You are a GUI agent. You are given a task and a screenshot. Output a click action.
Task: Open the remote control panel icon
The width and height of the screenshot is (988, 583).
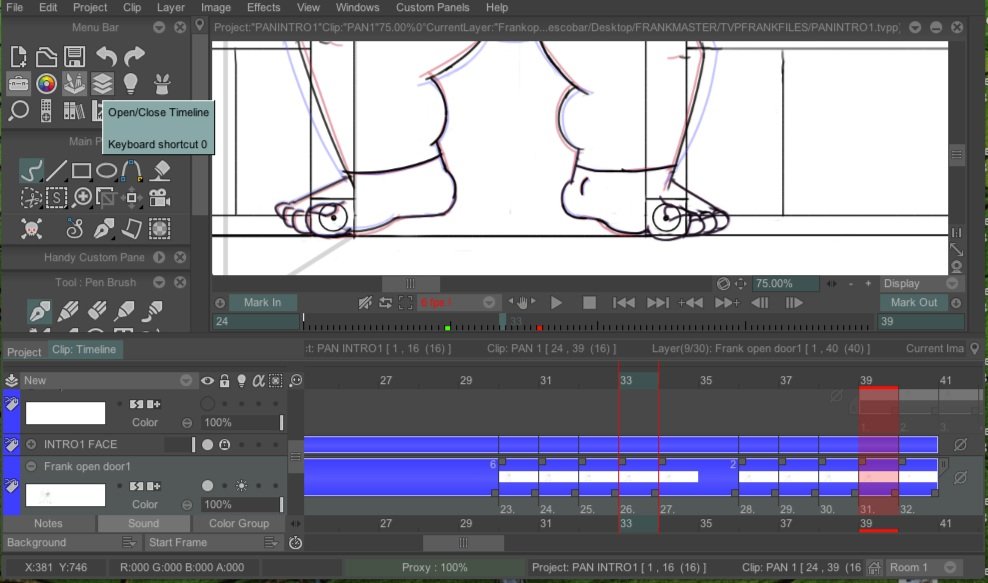46,110
